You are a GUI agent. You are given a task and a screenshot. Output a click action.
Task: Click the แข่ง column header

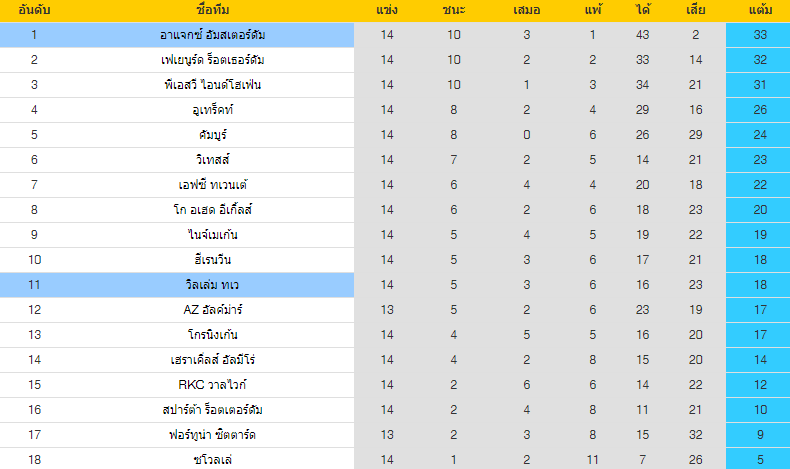[x=387, y=10]
